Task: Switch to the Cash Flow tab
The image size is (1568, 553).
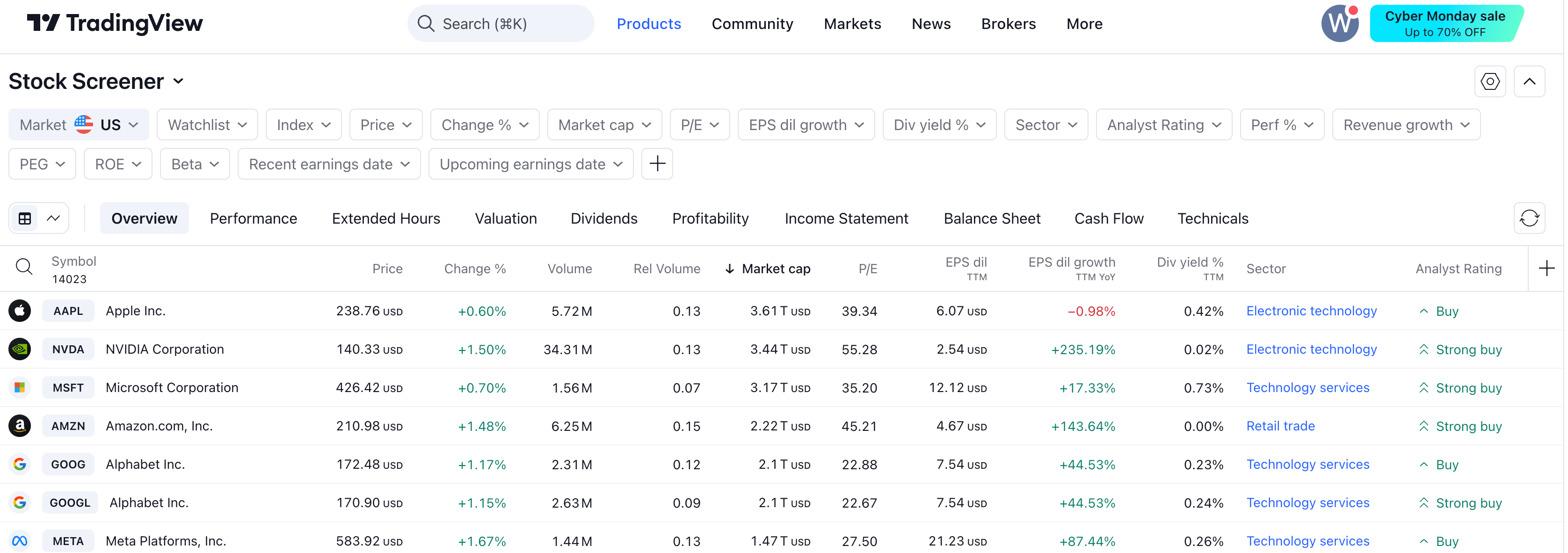Action: pyautogui.click(x=1109, y=218)
